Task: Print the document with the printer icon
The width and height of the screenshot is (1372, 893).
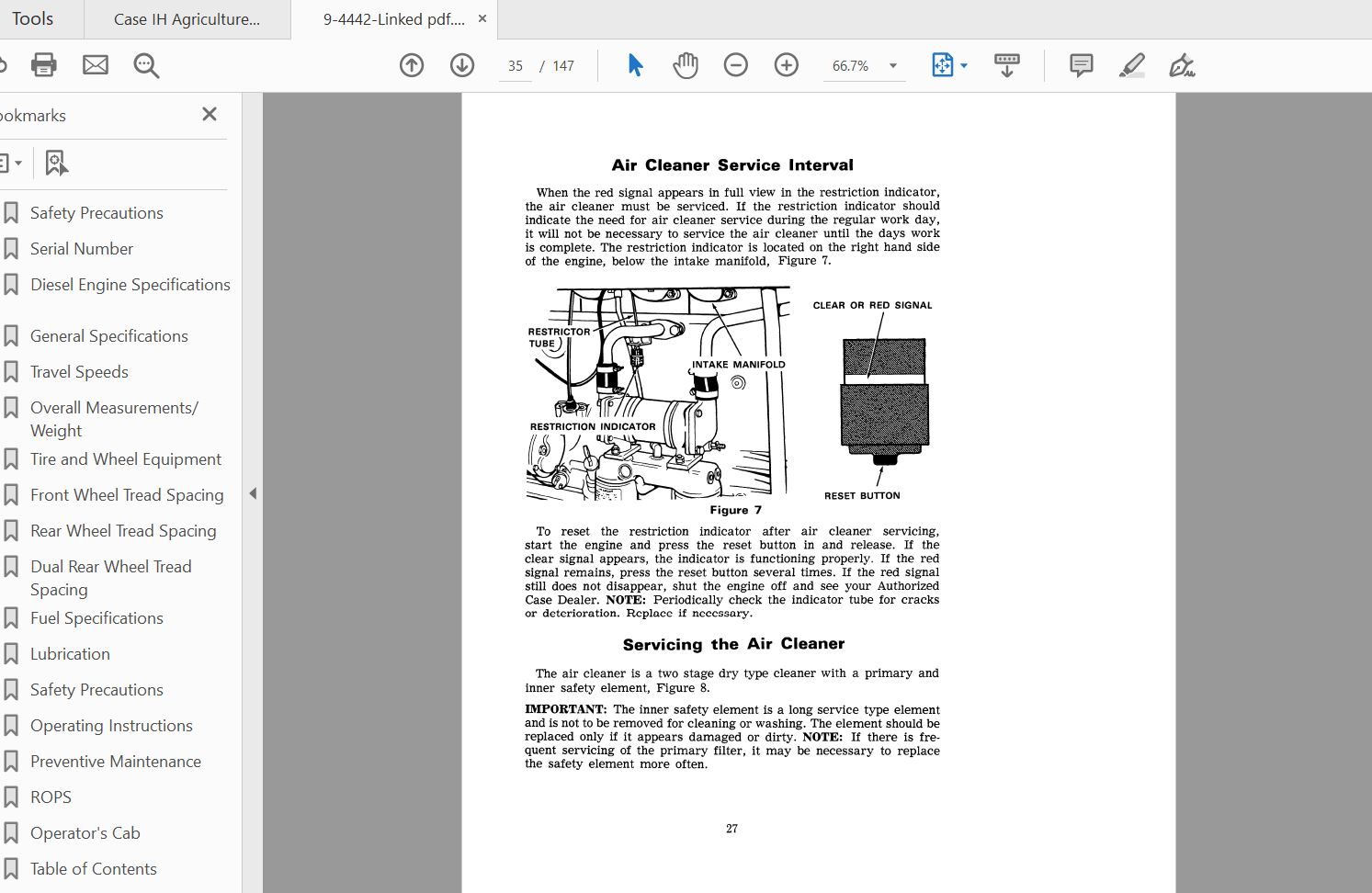Action: click(x=43, y=65)
